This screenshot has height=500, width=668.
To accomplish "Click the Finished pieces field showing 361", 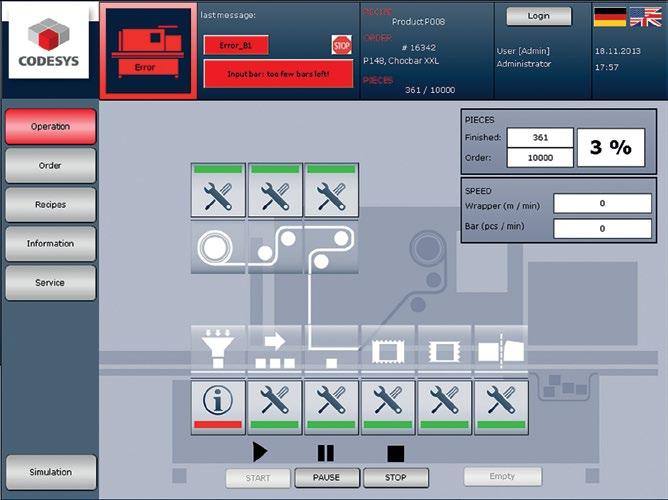I will click(540, 138).
